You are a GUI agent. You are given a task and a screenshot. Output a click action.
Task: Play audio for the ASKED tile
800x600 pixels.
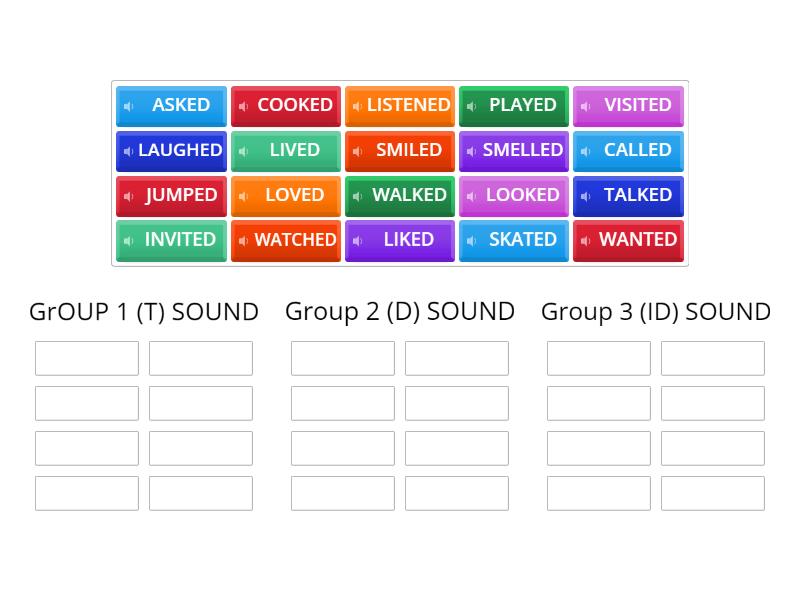pyautogui.click(x=129, y=106)
